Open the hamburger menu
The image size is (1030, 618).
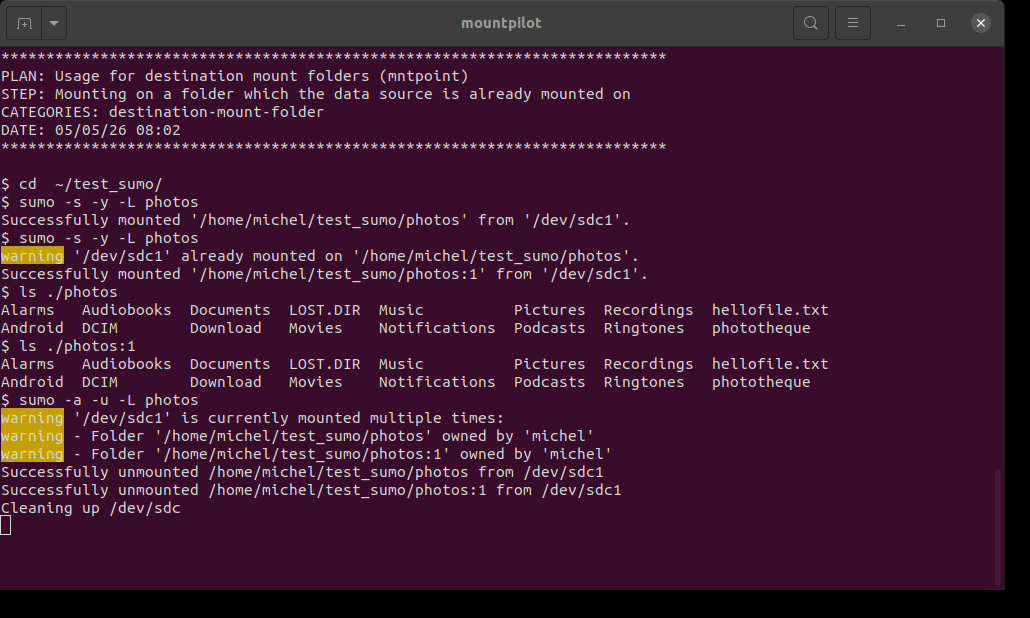coord(853,23)
